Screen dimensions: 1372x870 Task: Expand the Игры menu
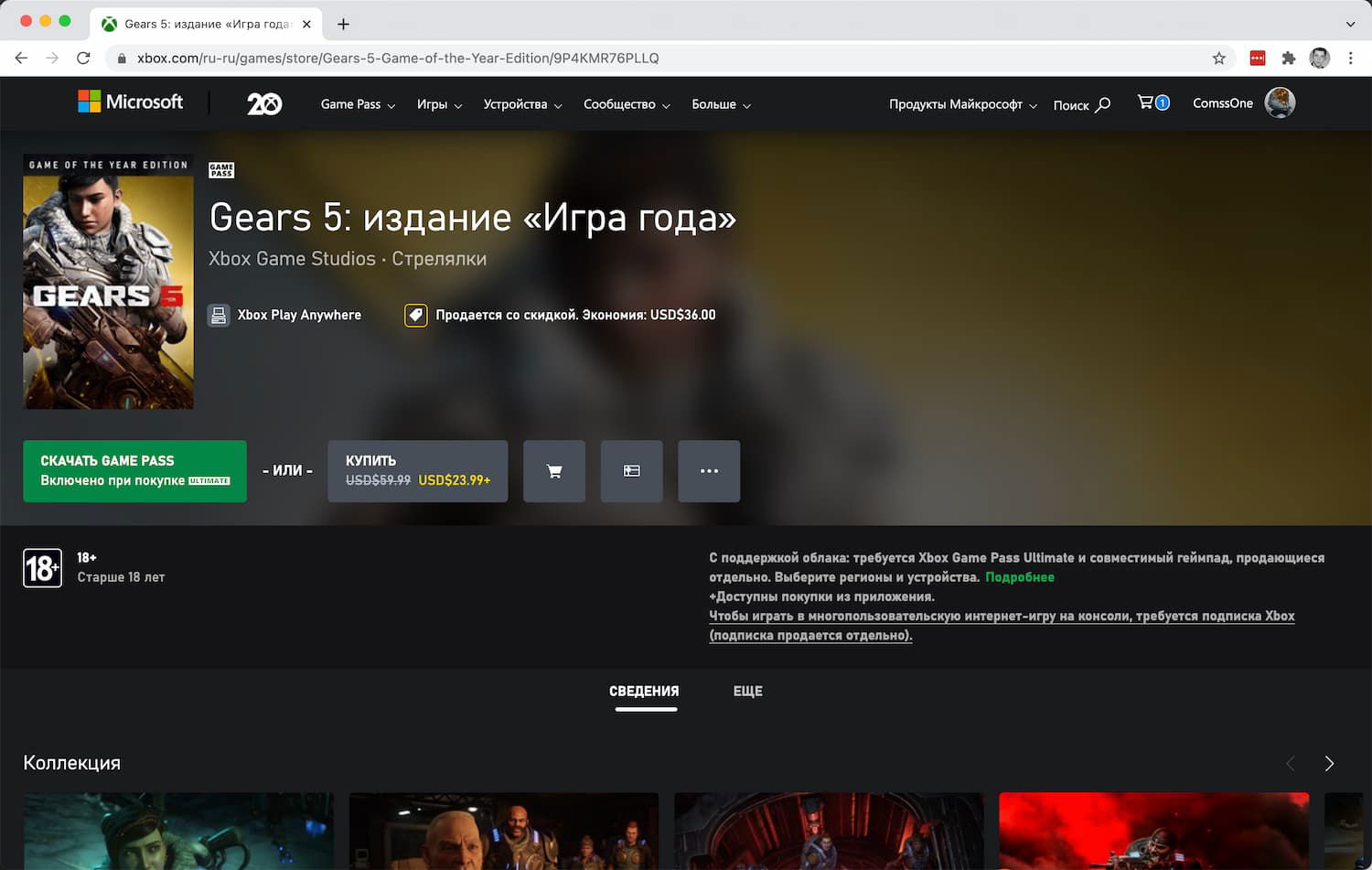point(439,104)
